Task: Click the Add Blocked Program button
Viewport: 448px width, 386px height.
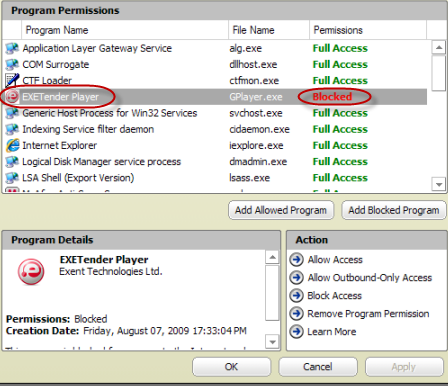Action: 394,210
